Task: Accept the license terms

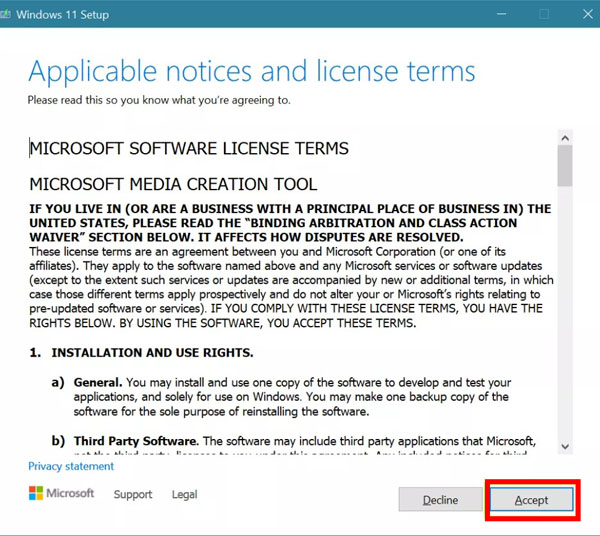Action: (532, 499)
